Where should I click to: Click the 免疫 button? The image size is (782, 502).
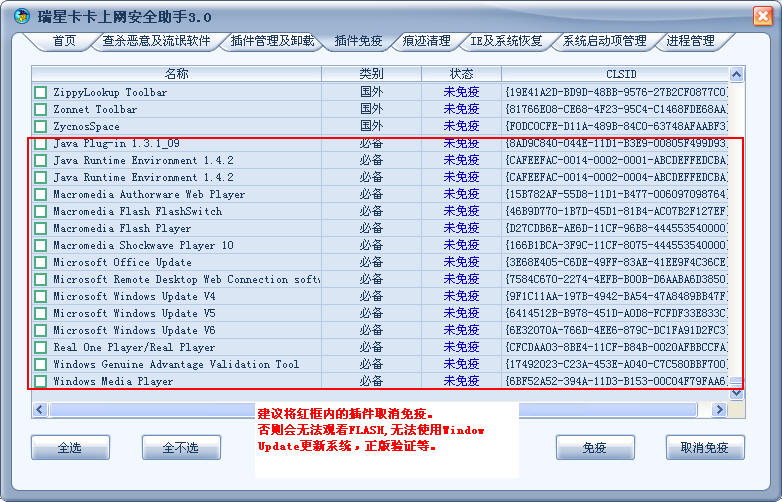(x=595, y=447)
